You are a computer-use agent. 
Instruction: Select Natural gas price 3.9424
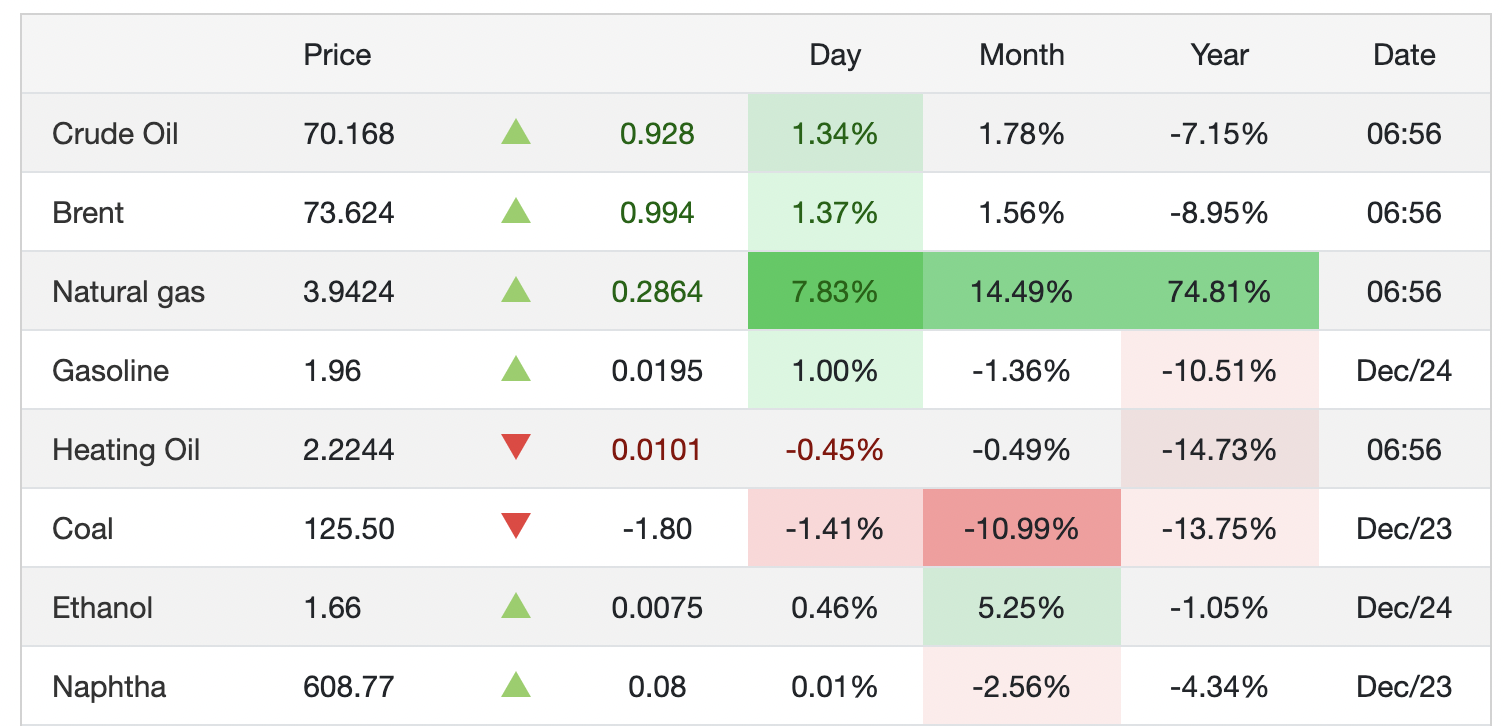[349, 291]
